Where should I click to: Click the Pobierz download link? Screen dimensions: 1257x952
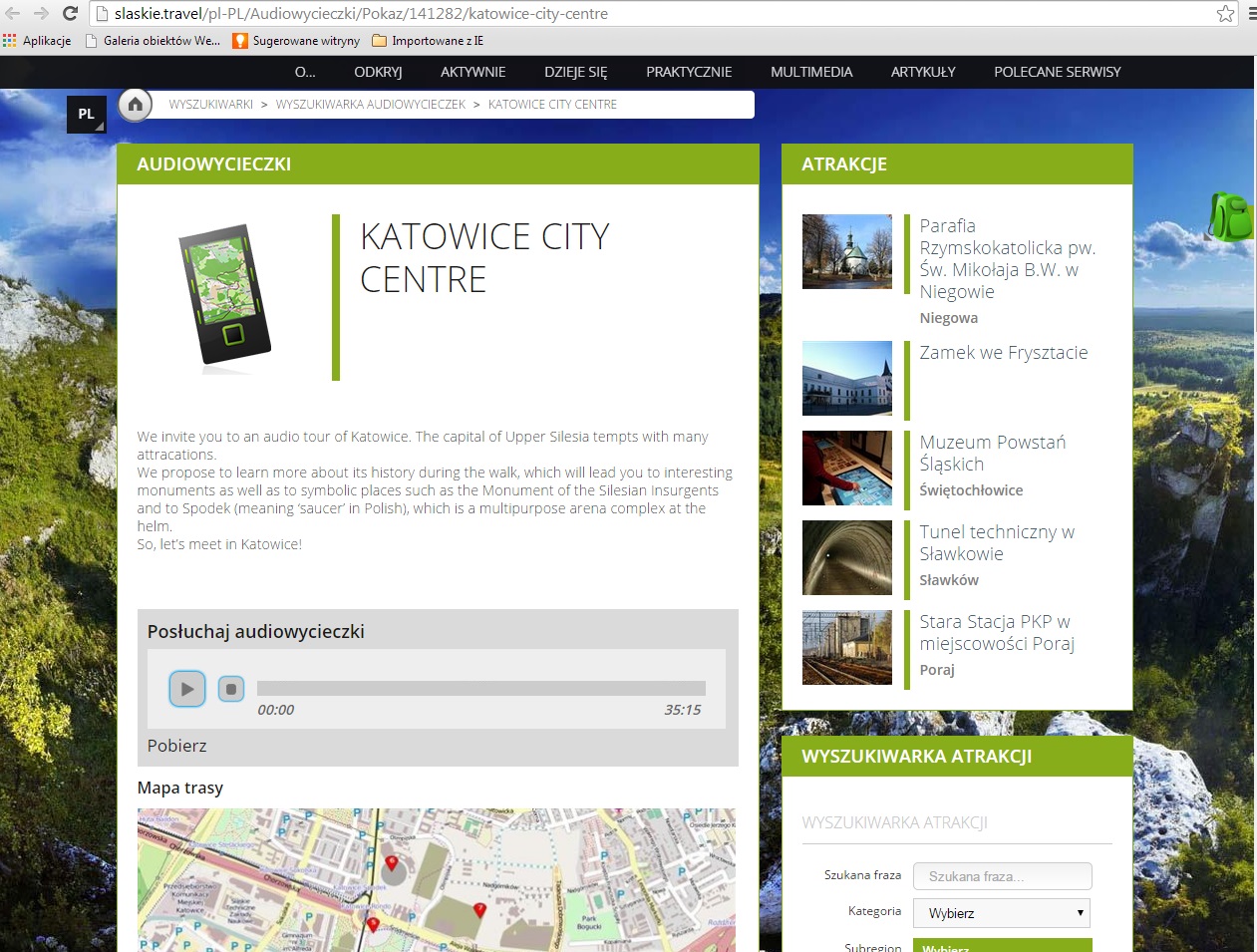pos(177,746)
